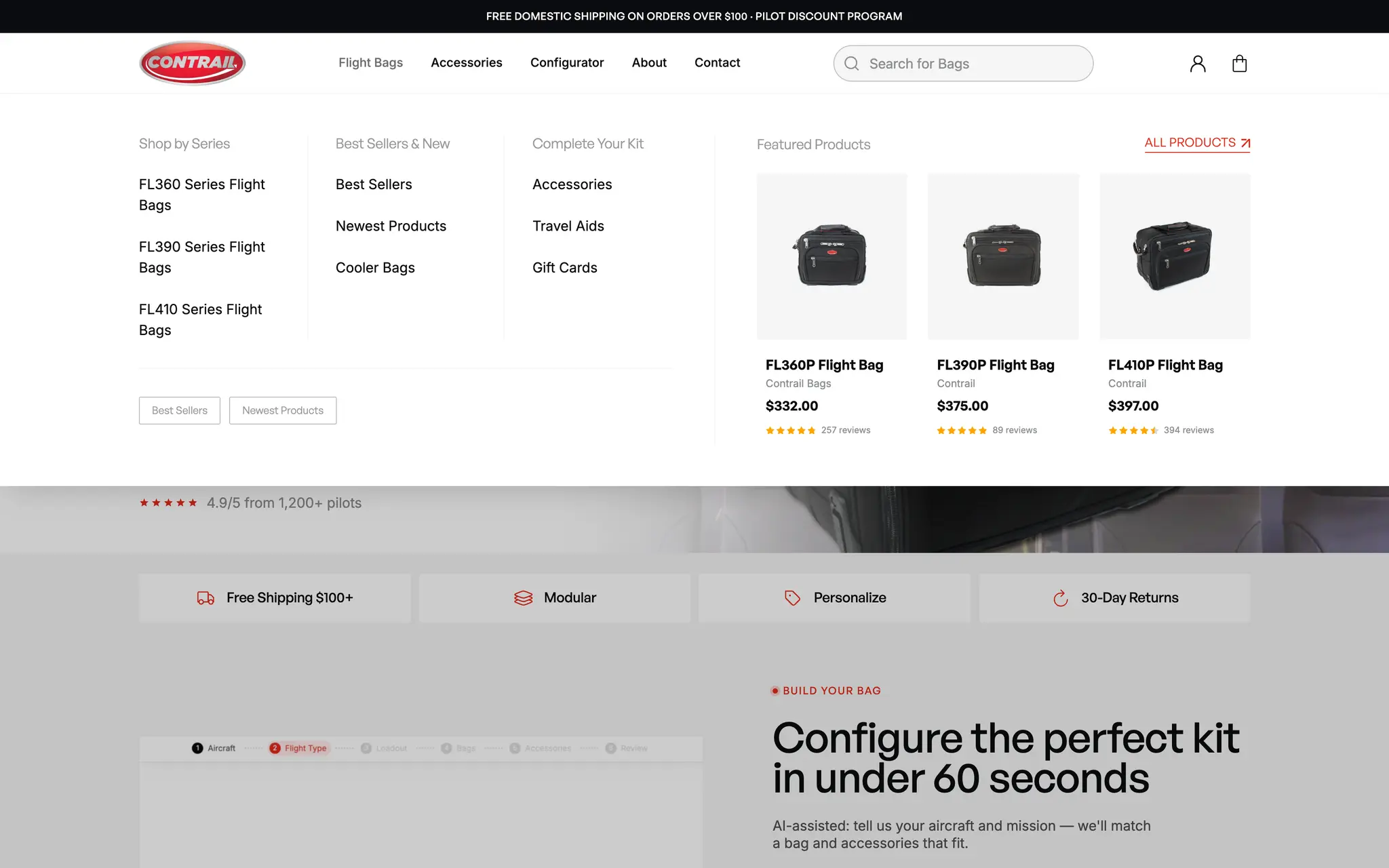Go to the About page
The width and height of the screenshot is (1389, 868).
click(649, 62)
